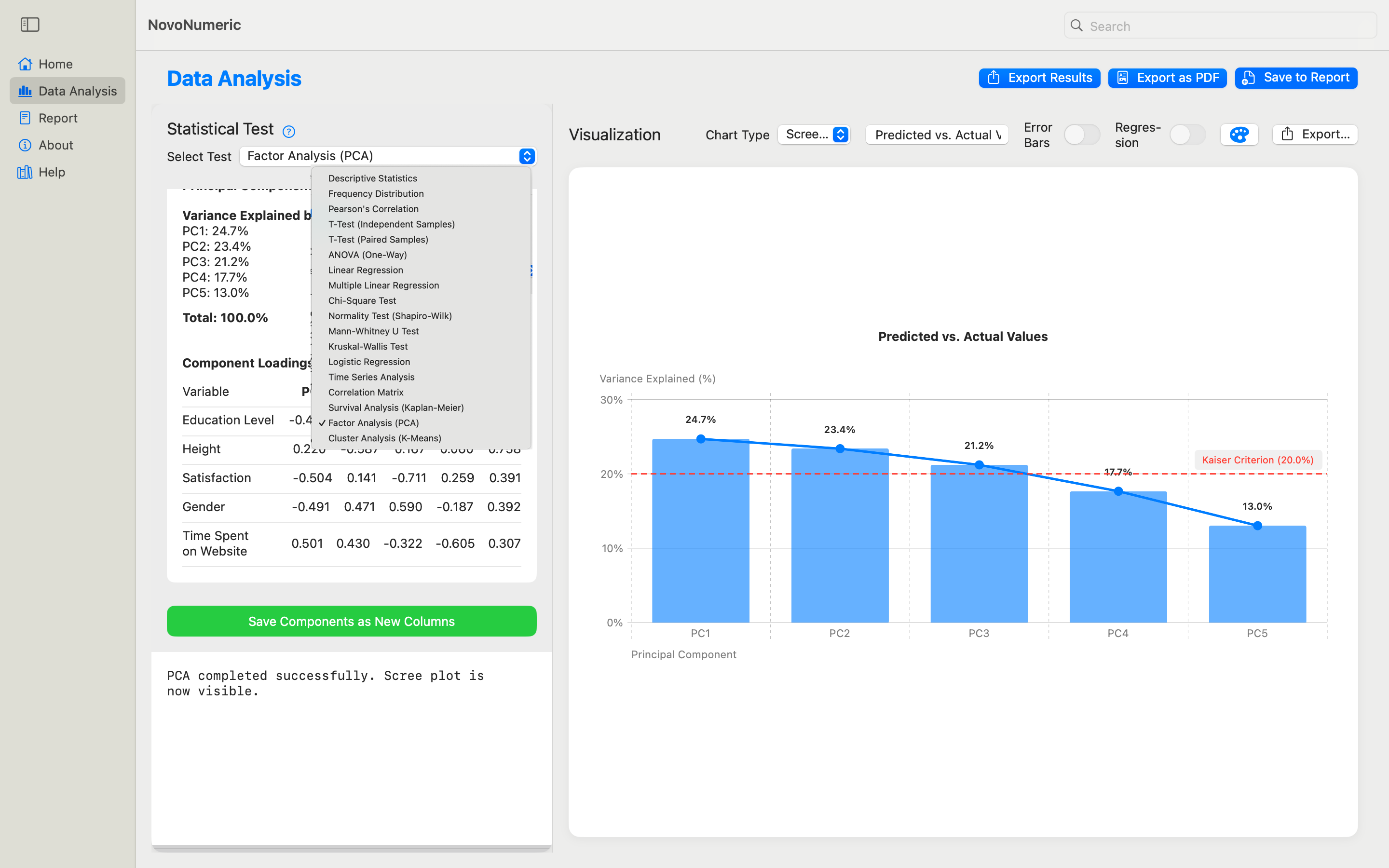This screenshot has height=868, width=1389.
Task: Choose Logistic Regression from the test list
Action: [x=368, y=362]
